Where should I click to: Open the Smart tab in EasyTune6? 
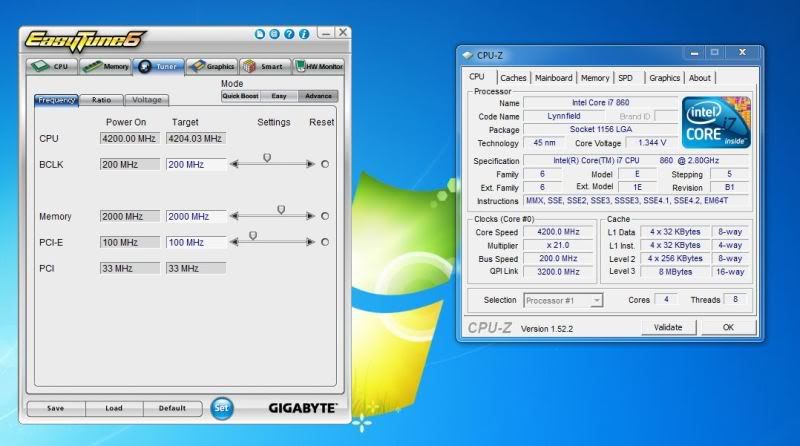264,66
